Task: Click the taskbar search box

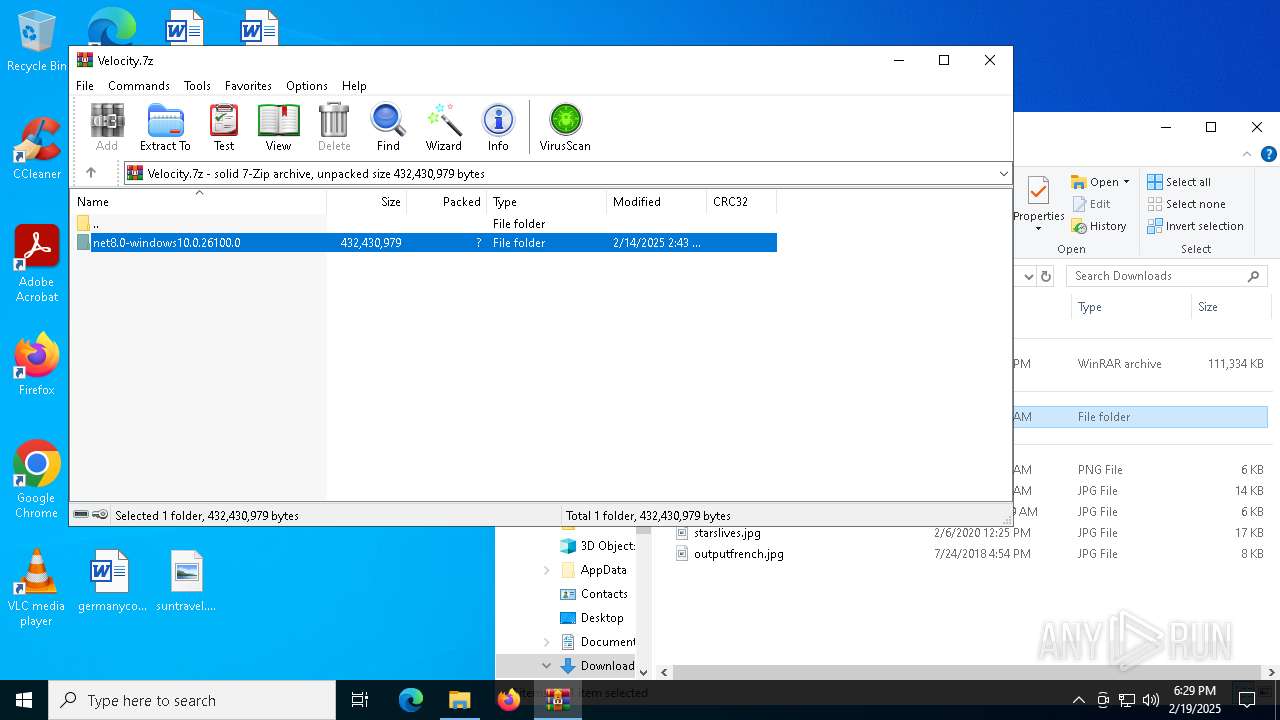Action: click(192, 700)
